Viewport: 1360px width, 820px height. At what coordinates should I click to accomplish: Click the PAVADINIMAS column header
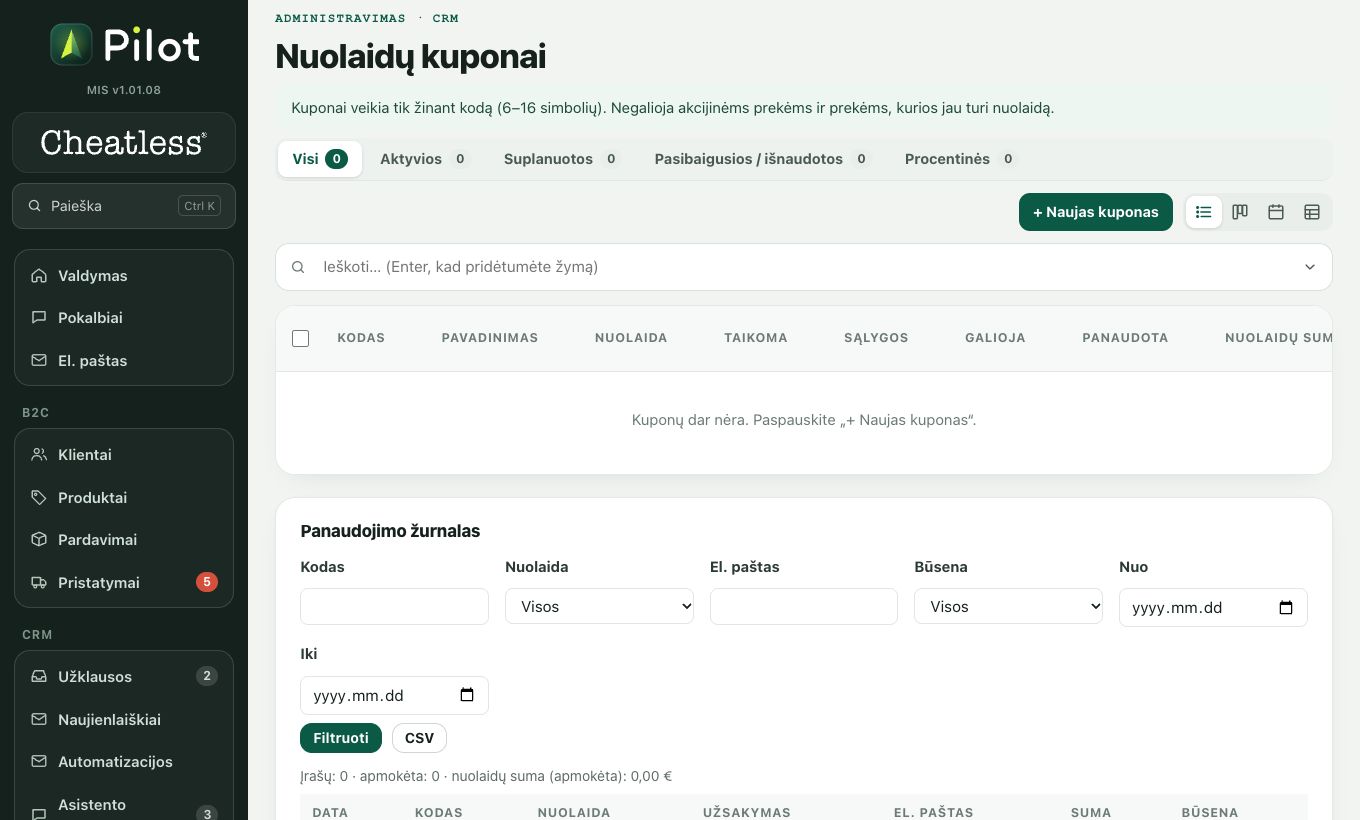coord(490,338)
